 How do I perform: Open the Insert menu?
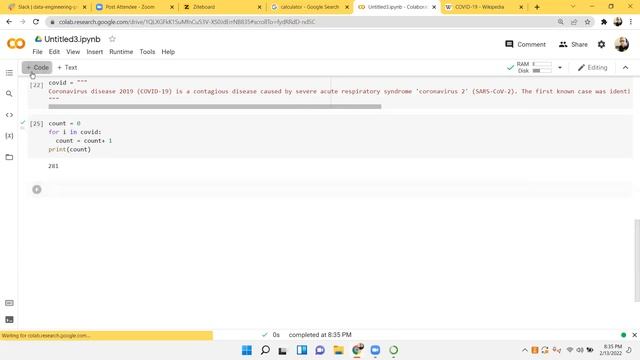click(x=95, y=52)
